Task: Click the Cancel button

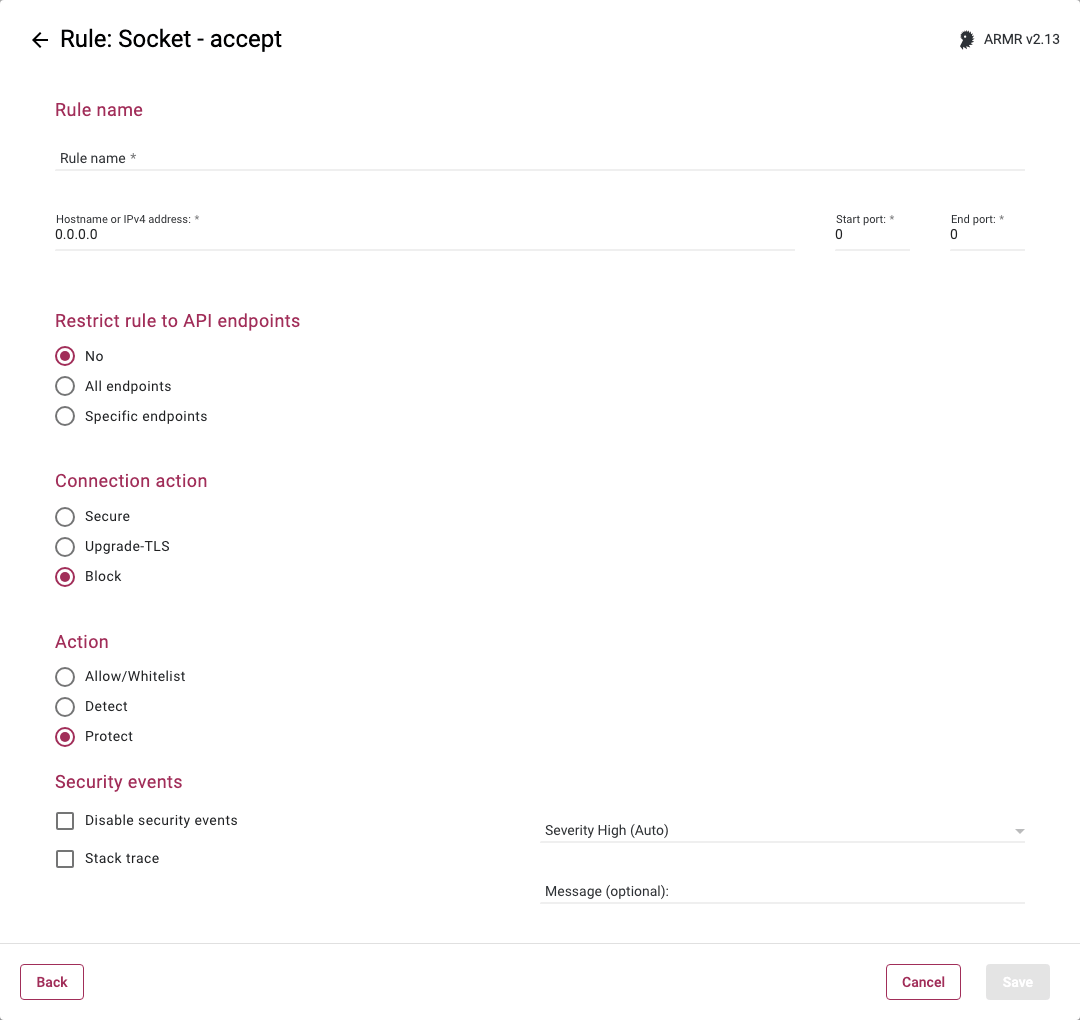Action: pos(923,981)
